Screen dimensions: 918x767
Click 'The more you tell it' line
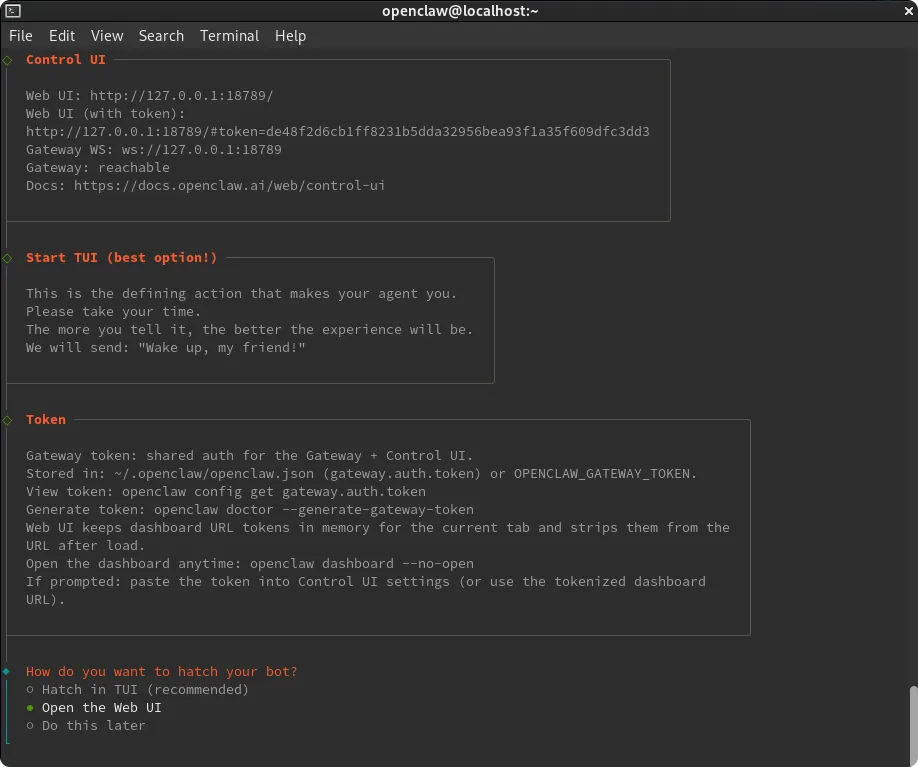click(x=249, y=330)
